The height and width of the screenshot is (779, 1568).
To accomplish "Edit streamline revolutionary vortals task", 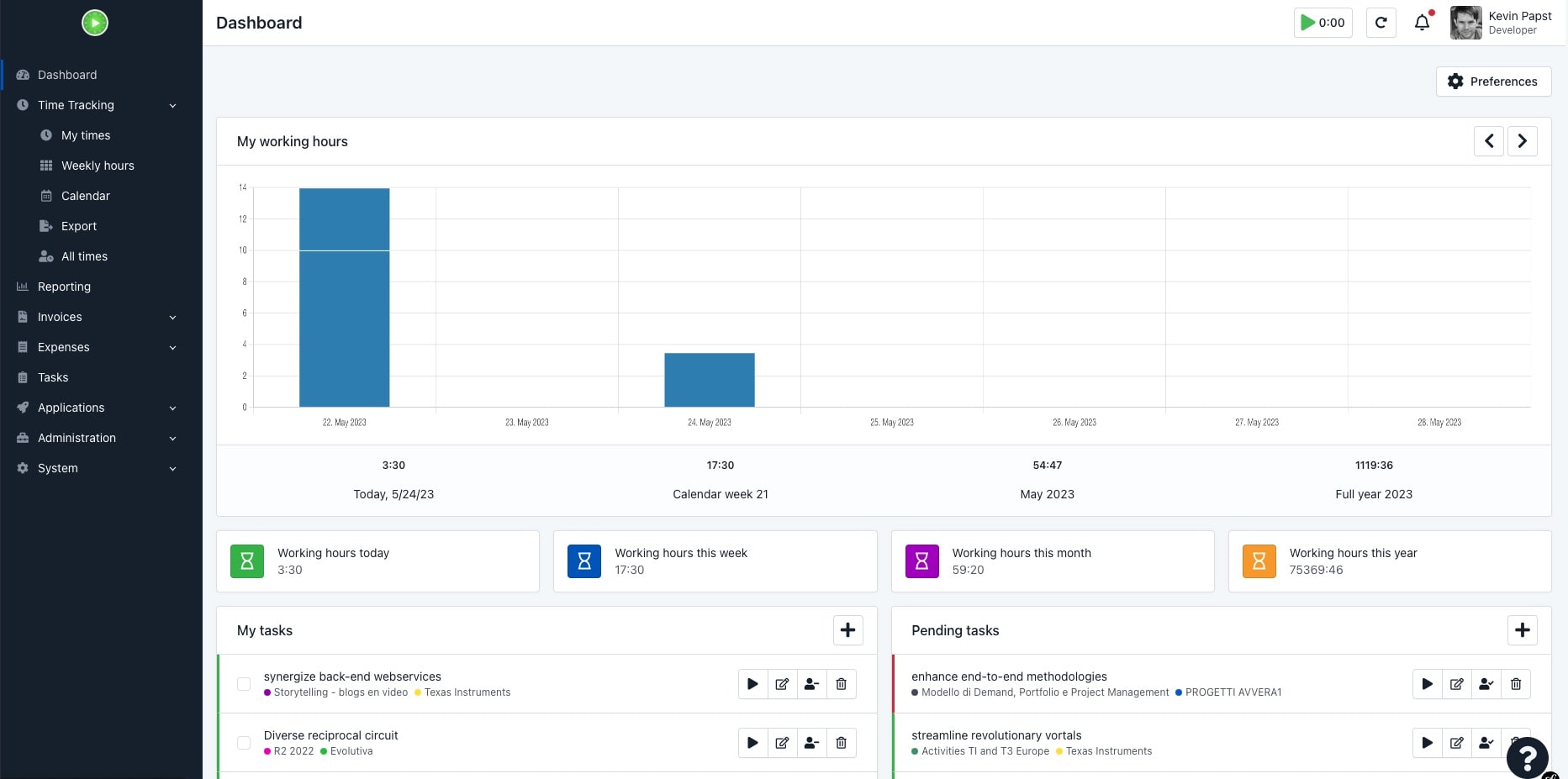I will 1456,743.
